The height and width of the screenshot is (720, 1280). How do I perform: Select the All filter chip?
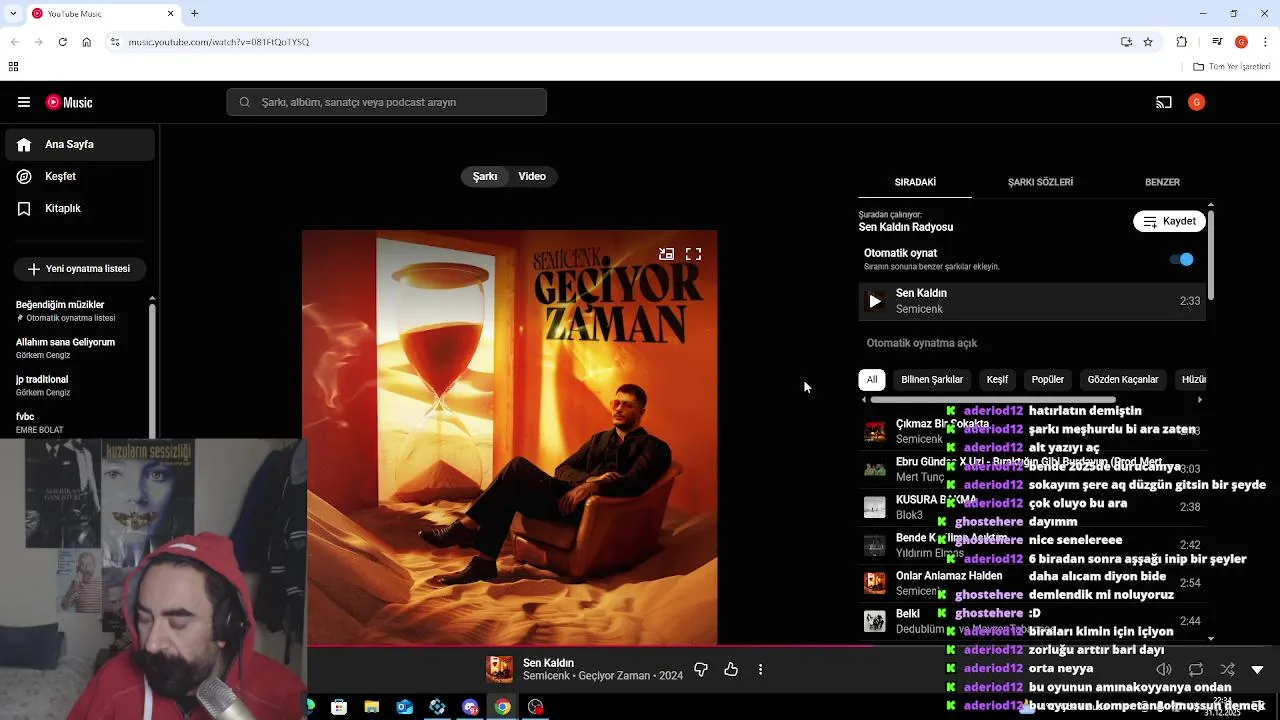click(872, 380)
